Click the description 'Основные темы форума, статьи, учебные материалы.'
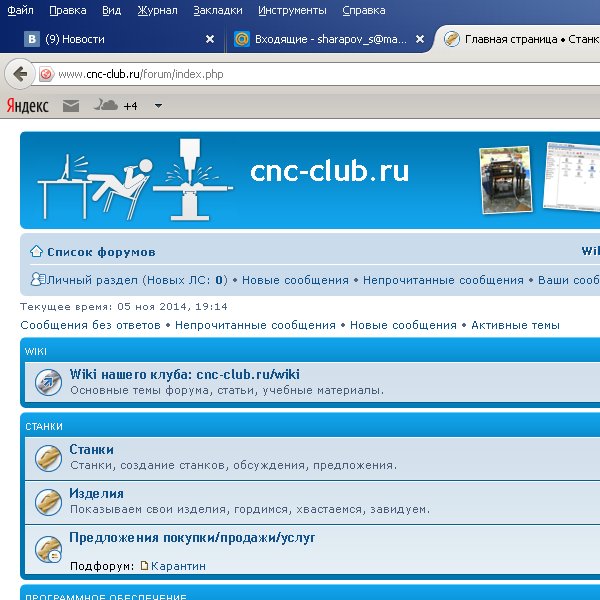Screen dimensions: 600x600 227,390
